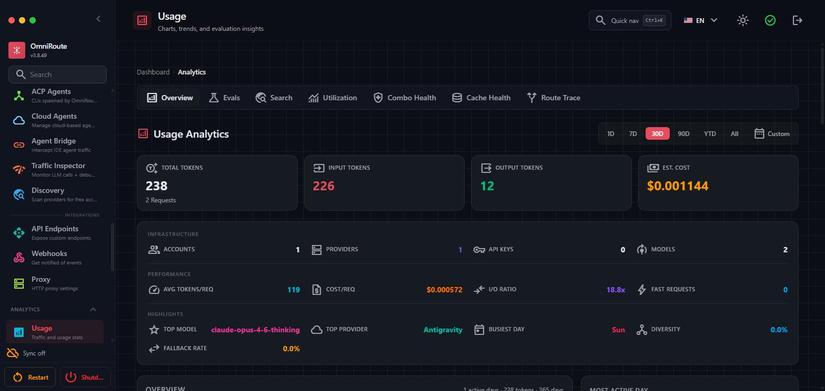
Task: Click the Fast Requests lightning icon
Action: 641,289
